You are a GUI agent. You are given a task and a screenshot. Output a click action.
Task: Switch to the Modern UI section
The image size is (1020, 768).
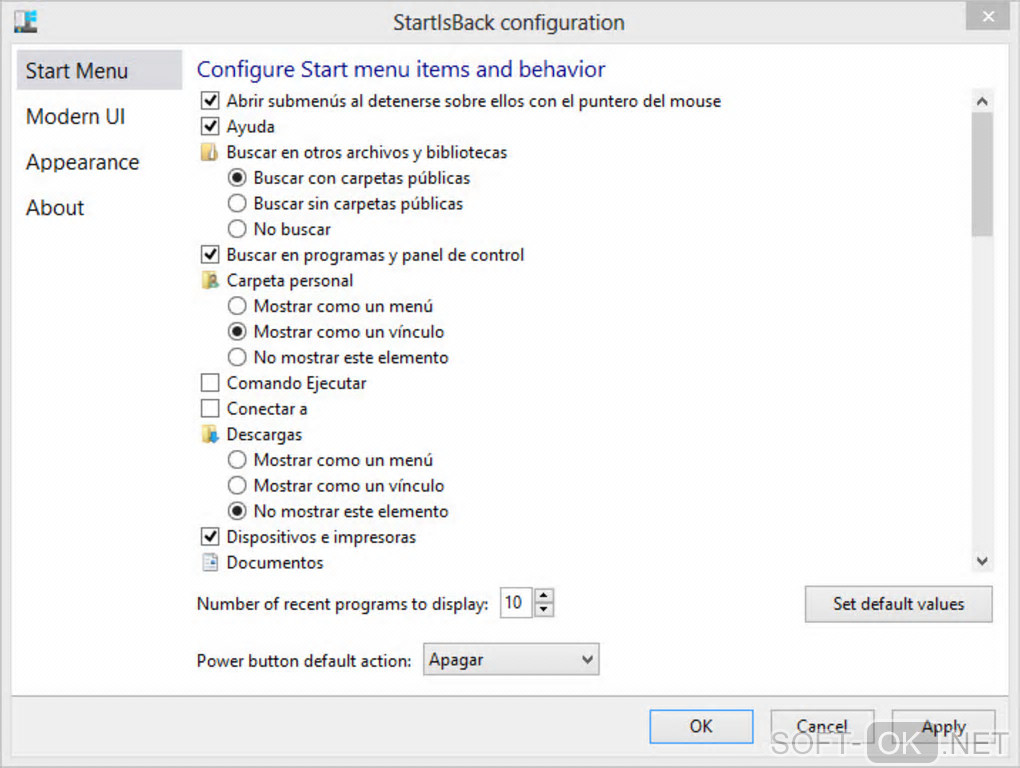[x=75, y=116]
